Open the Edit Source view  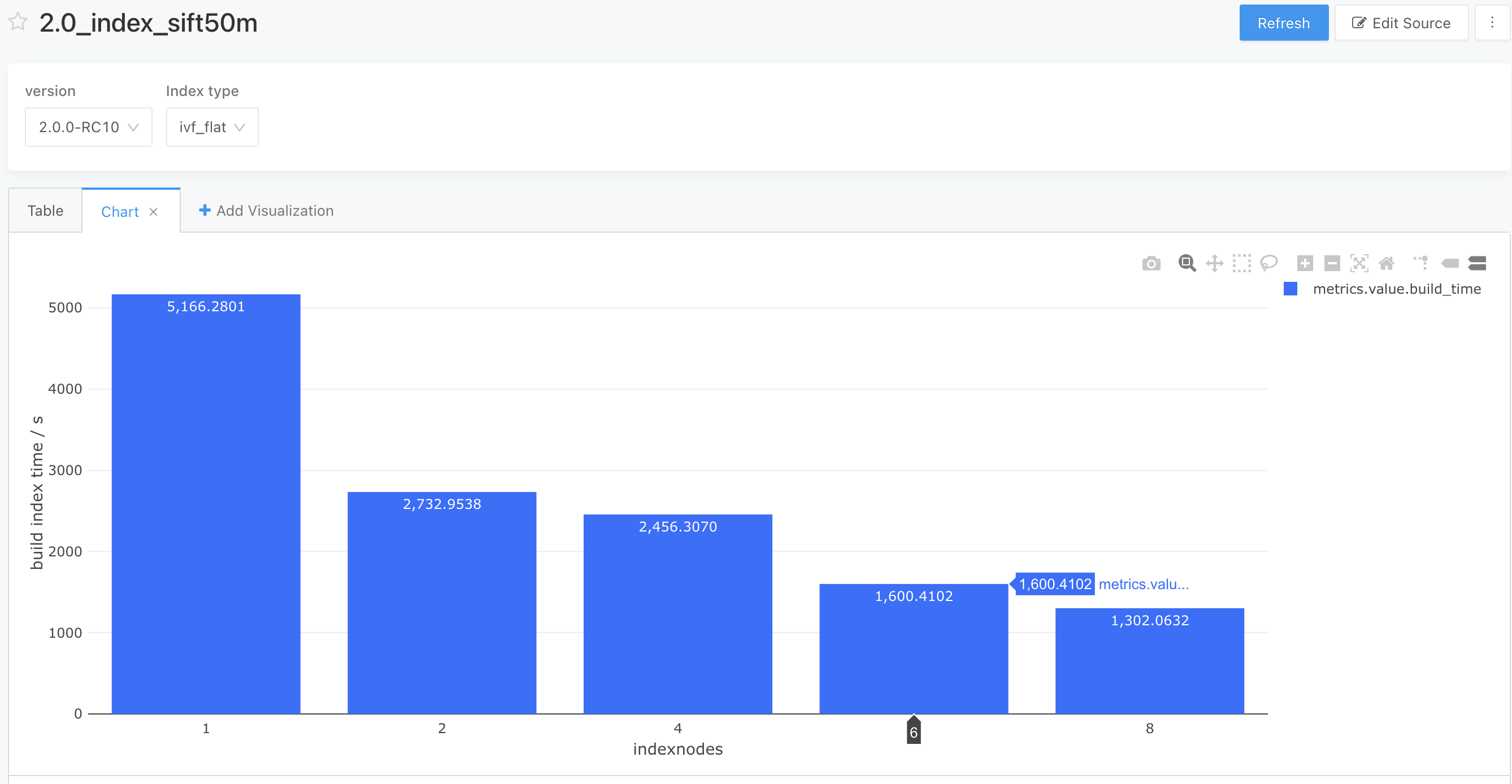[1402, 22]
